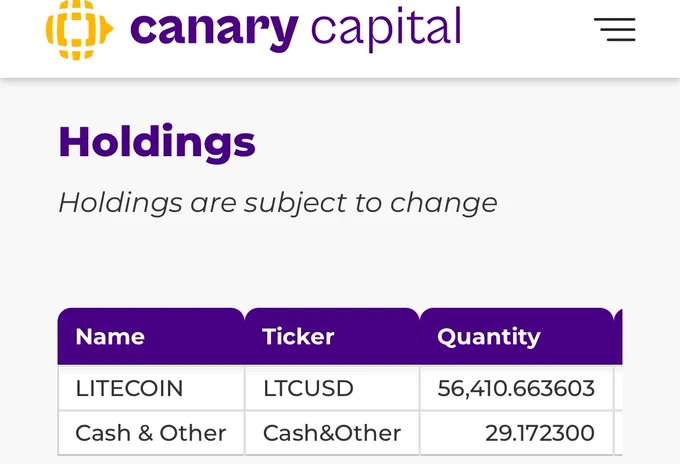This screenshot has height=464, width=680.
Task: Click the 'Holdings are subject to change' note
Action: (277, 202)
